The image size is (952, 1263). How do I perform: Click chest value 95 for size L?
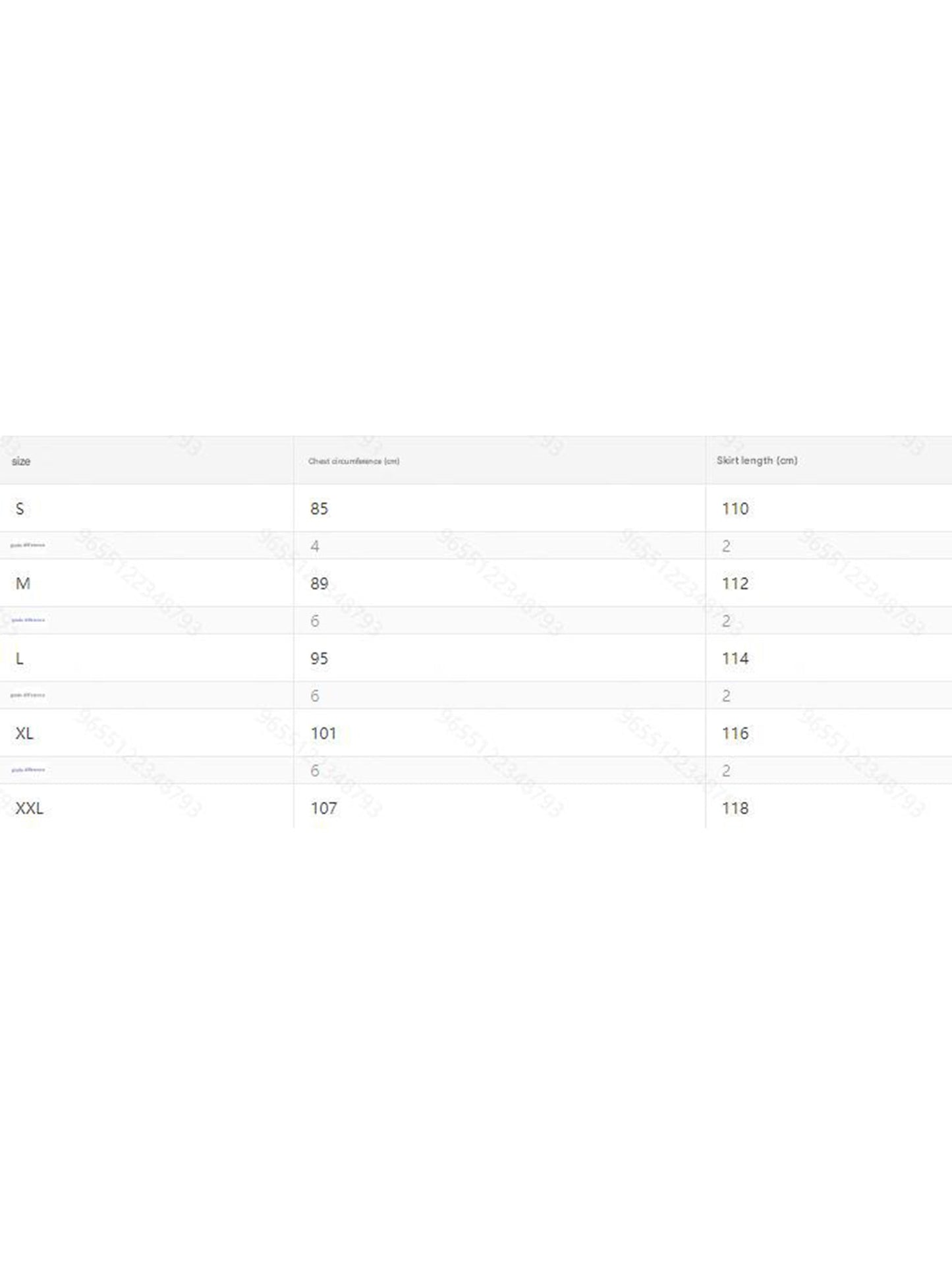click(x=320, y=658)
